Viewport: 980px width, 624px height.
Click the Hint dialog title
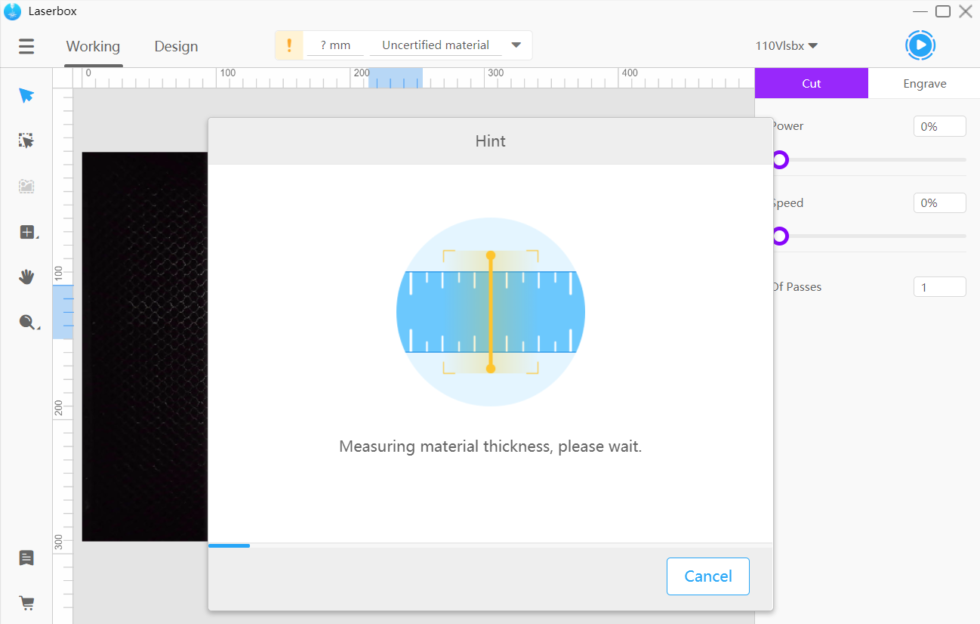coord(490,141)
